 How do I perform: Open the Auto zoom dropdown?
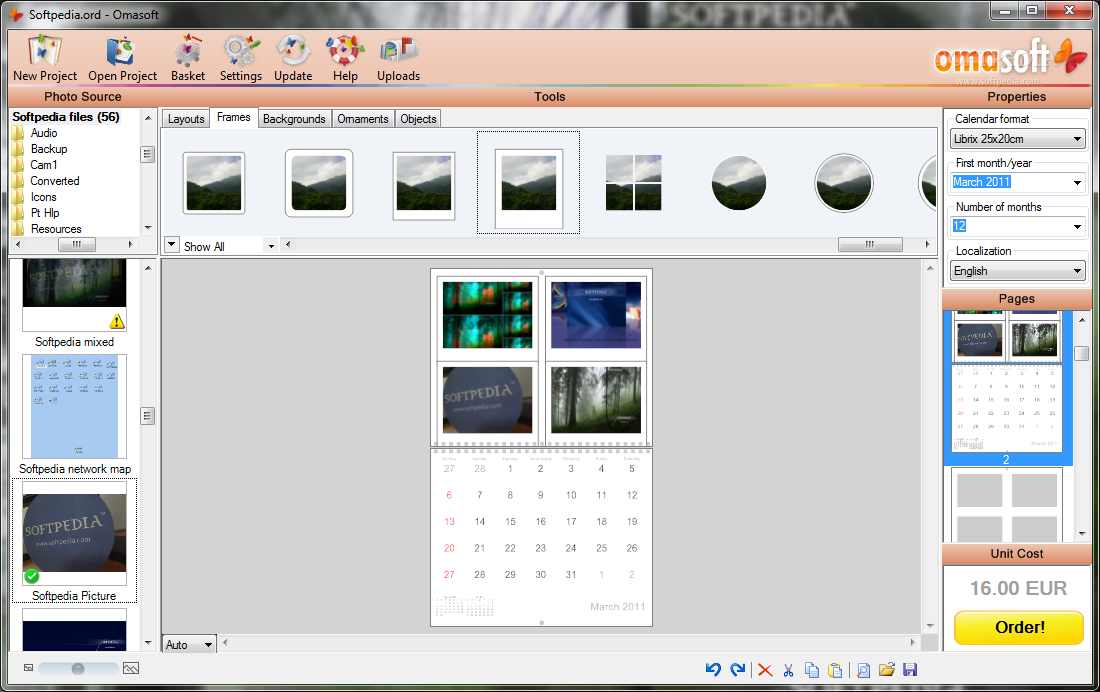click(x=189, y=644)
